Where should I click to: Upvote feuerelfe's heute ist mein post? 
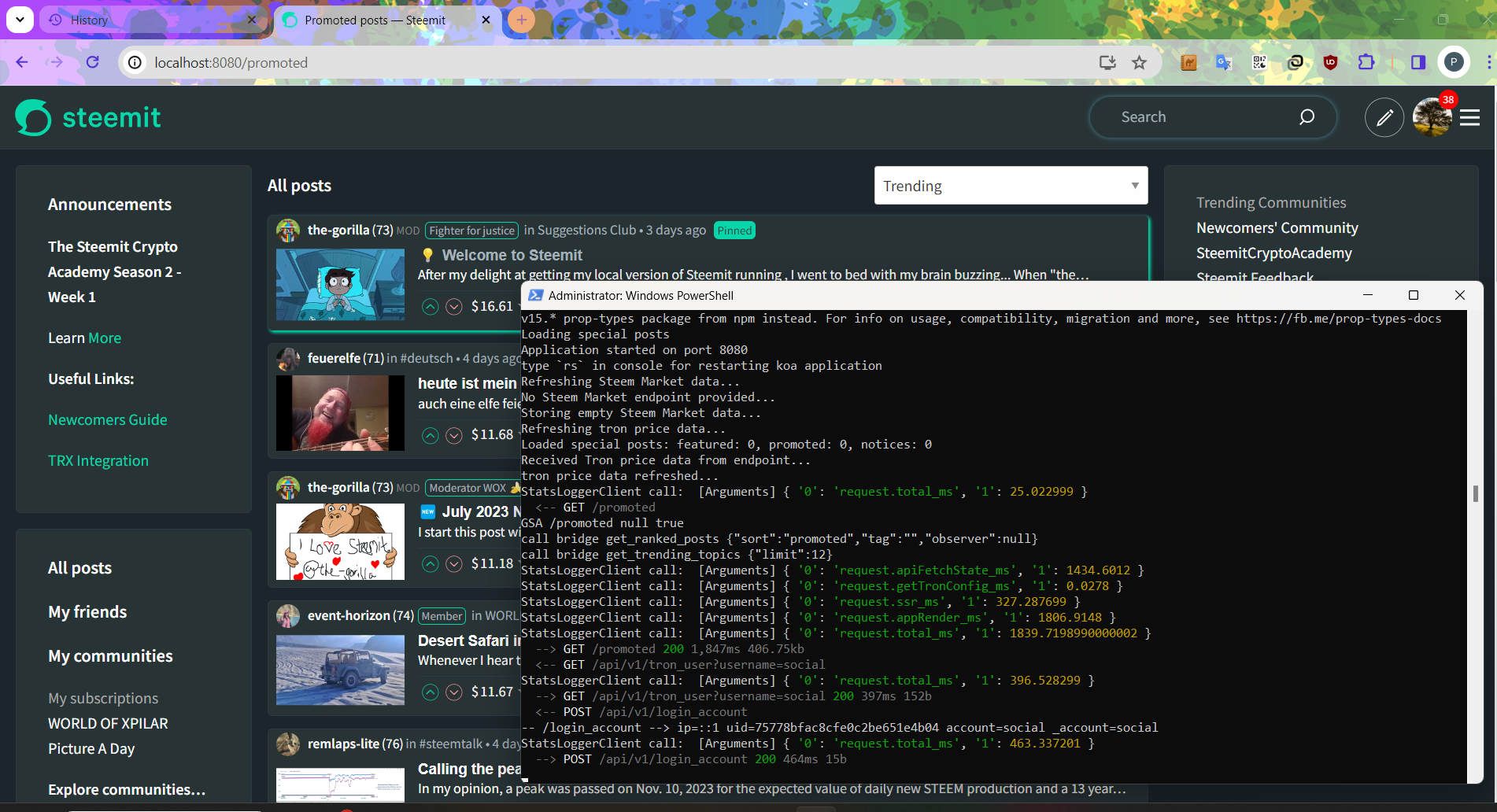click(431, 435)
